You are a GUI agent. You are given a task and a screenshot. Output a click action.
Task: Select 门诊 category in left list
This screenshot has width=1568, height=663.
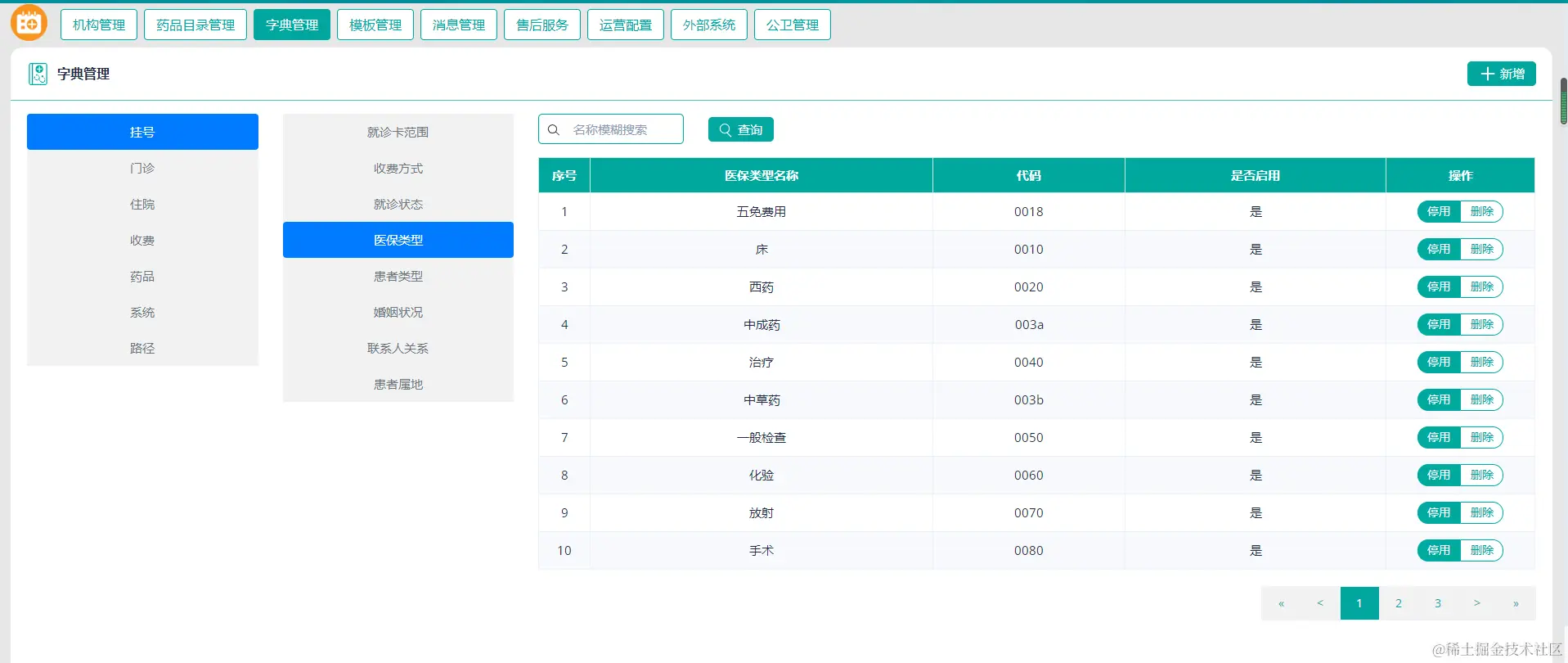coord(142,168)
